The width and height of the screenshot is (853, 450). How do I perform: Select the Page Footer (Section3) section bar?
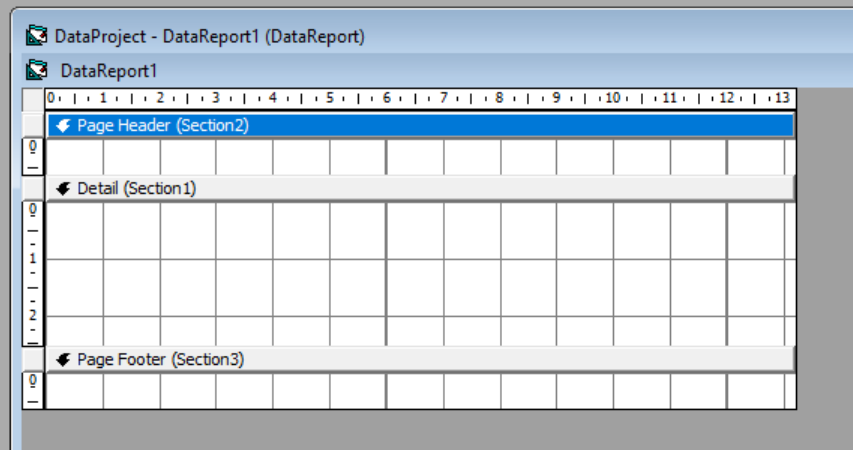tap(421, 360)
